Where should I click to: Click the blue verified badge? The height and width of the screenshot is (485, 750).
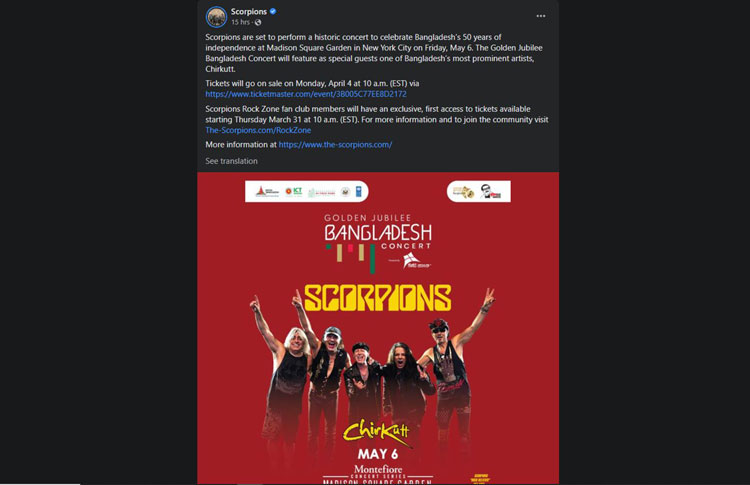(273, 11)
